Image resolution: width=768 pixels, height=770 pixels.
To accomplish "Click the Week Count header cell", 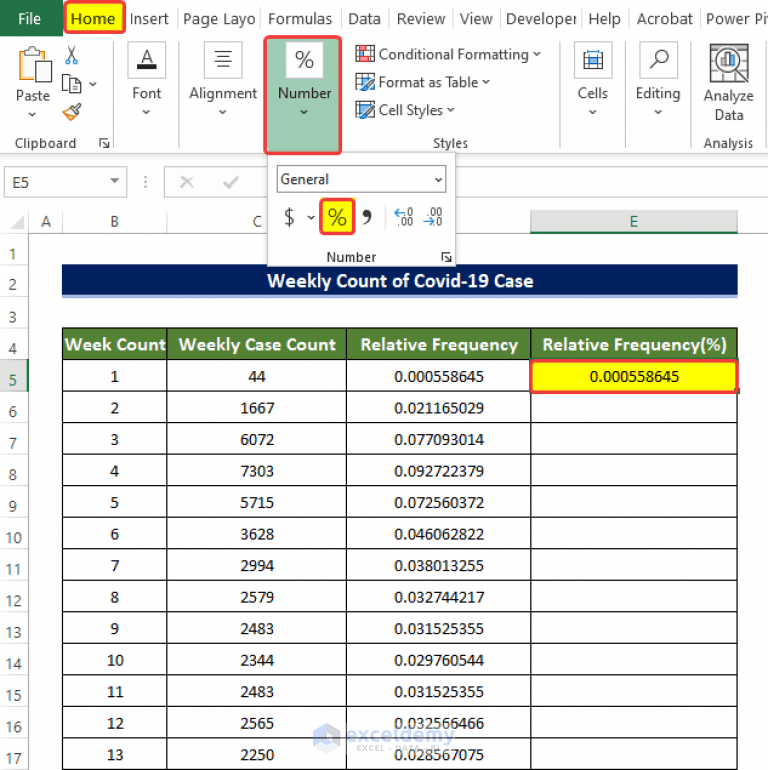I will 114,344.
